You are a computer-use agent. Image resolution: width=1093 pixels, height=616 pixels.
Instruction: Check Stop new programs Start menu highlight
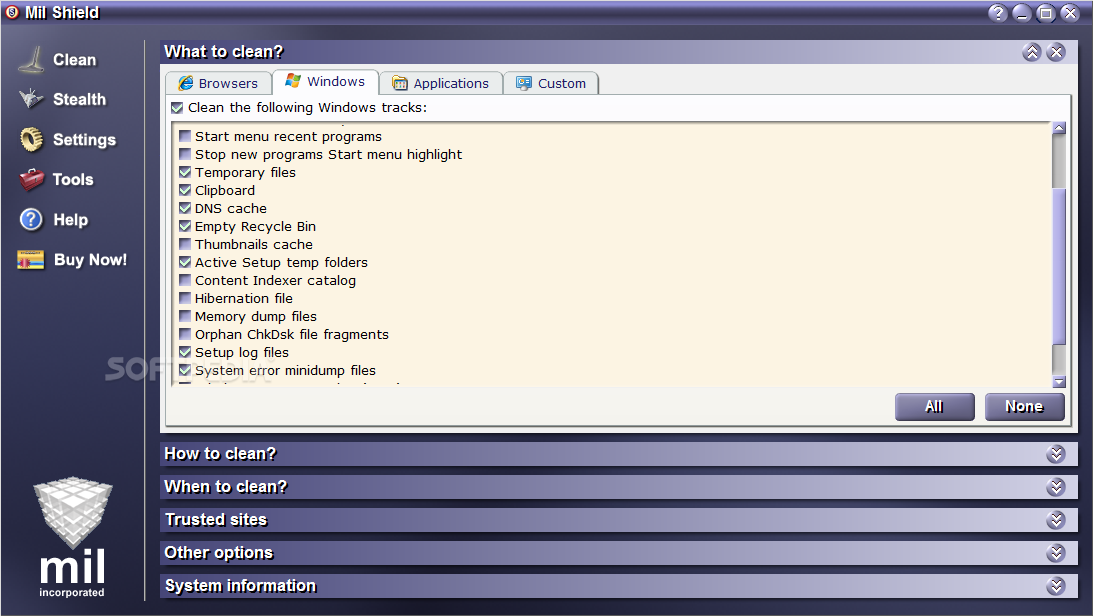185,154
